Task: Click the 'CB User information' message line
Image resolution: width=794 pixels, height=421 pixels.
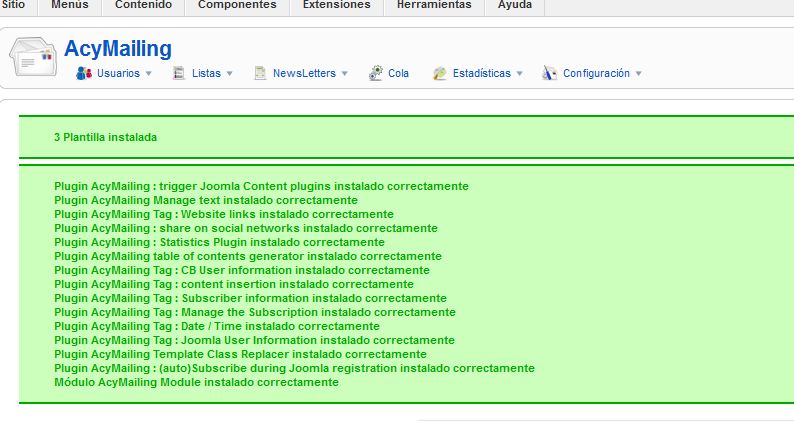Action: click(x=242, y=271)
